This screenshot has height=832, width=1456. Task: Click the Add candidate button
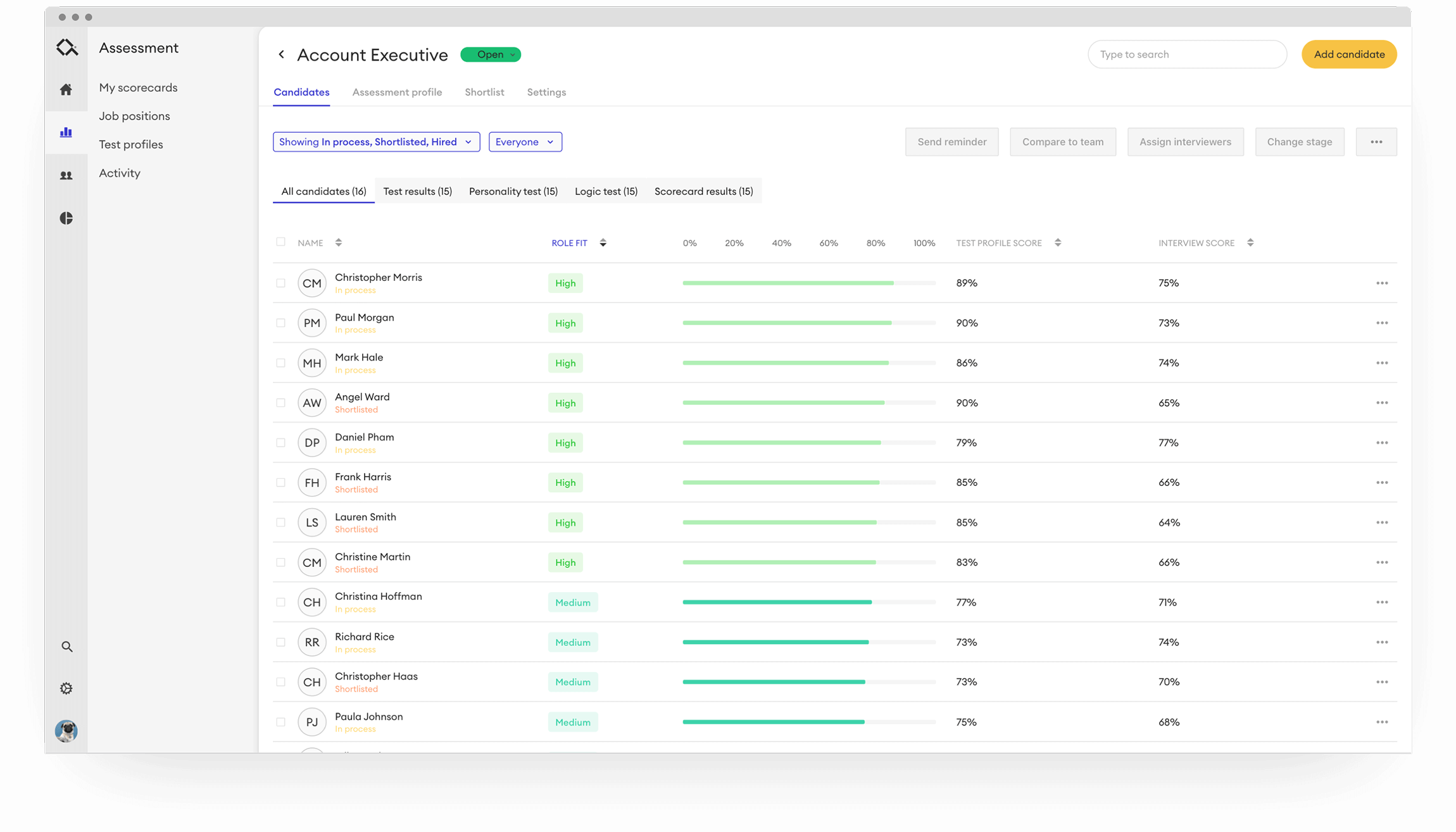[x=1349, y=54]
